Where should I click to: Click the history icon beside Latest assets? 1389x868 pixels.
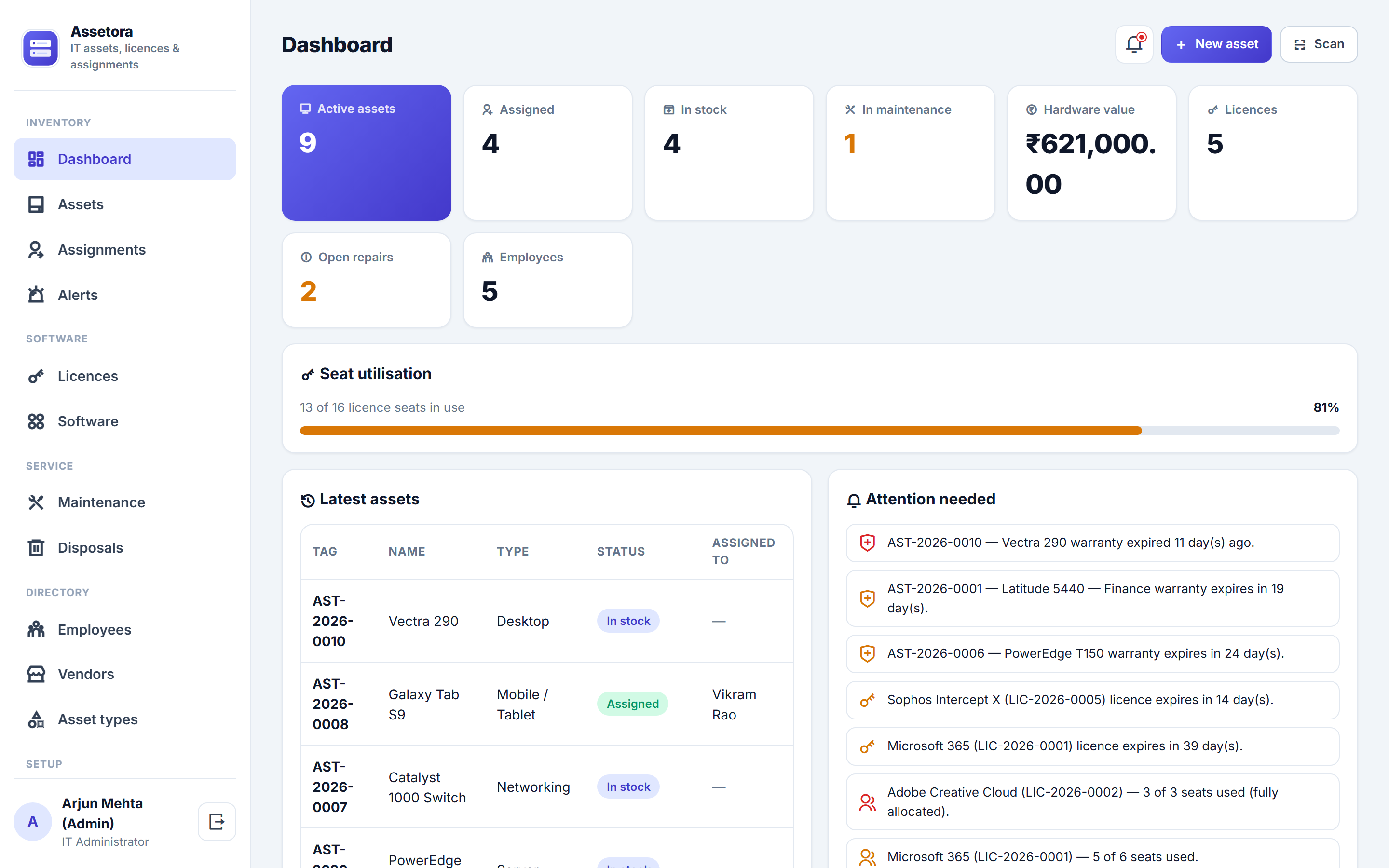308,500
